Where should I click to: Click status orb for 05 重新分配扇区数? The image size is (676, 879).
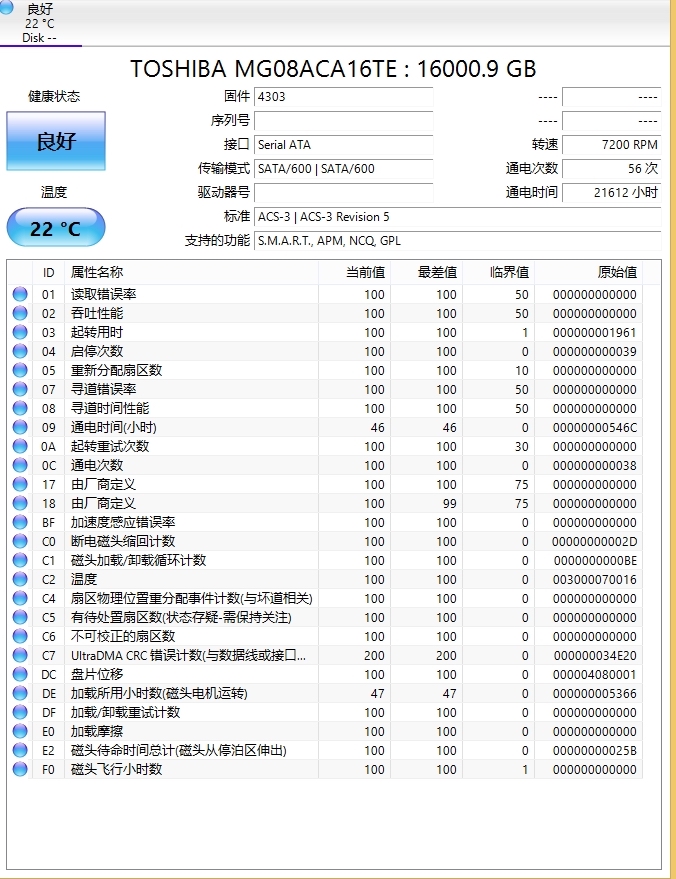pos(20,371)
